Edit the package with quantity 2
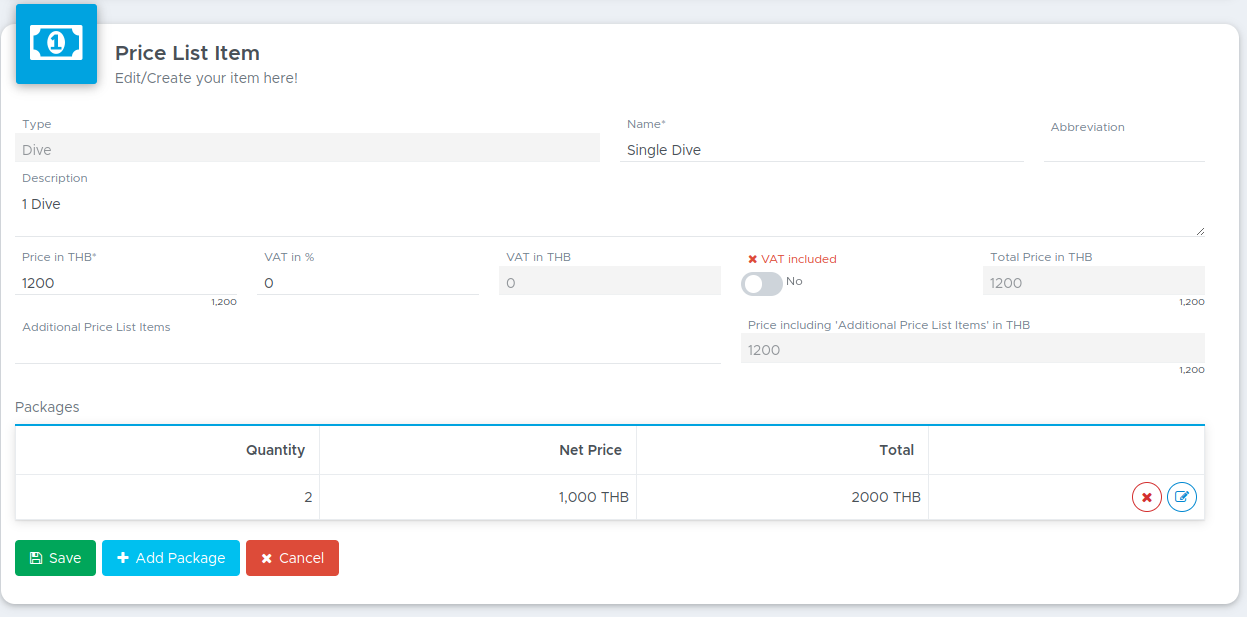1247x617 pixels. click(1182, 497)
